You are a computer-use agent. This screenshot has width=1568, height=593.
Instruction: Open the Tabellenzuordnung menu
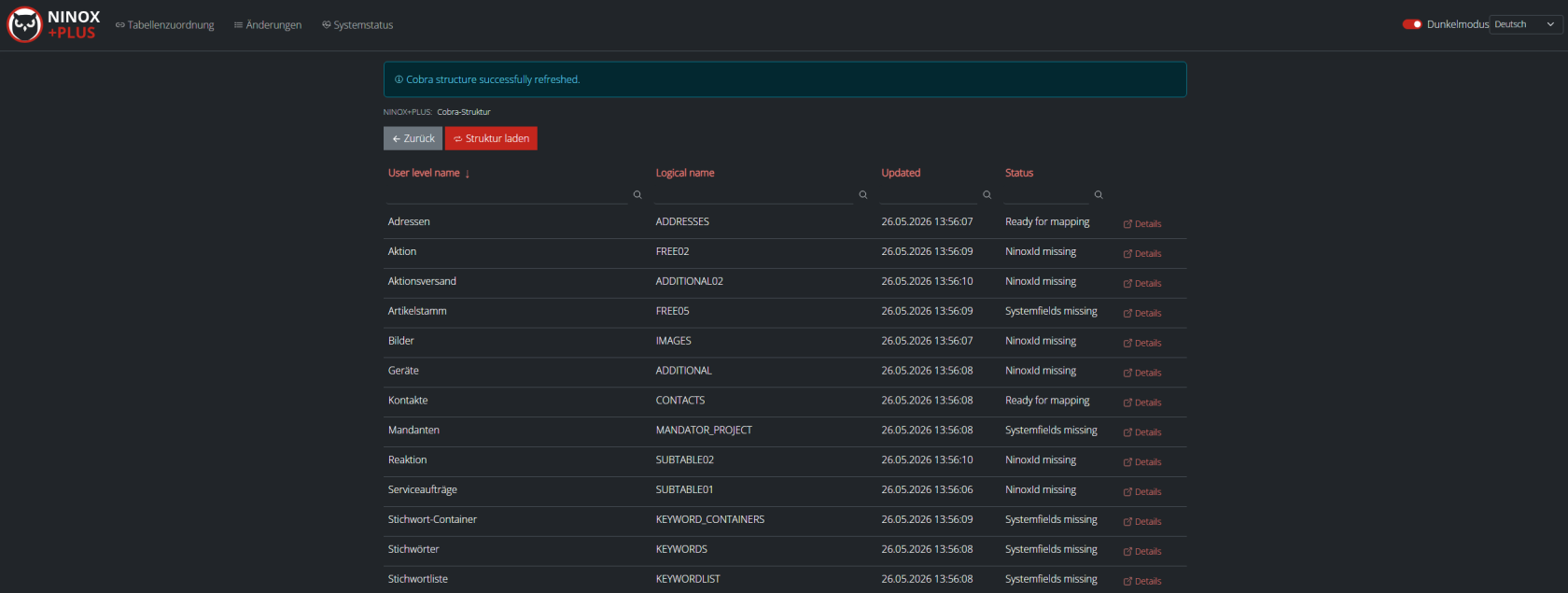click(x=165, y=25)
